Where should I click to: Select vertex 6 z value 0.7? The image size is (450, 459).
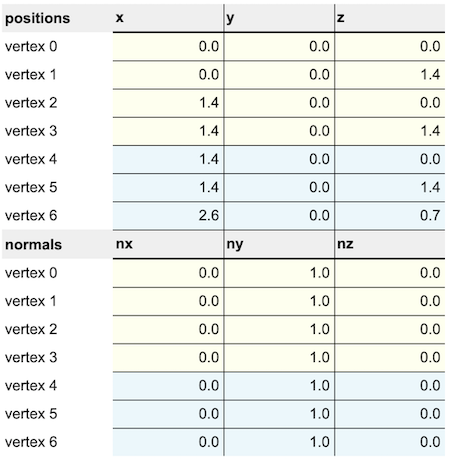[x=390, y=216]
